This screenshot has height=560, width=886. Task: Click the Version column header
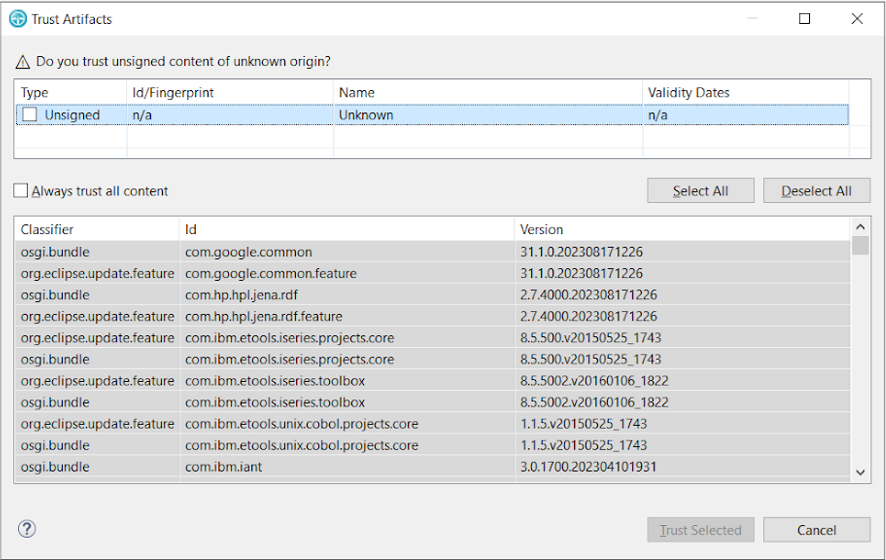(682, 229)
